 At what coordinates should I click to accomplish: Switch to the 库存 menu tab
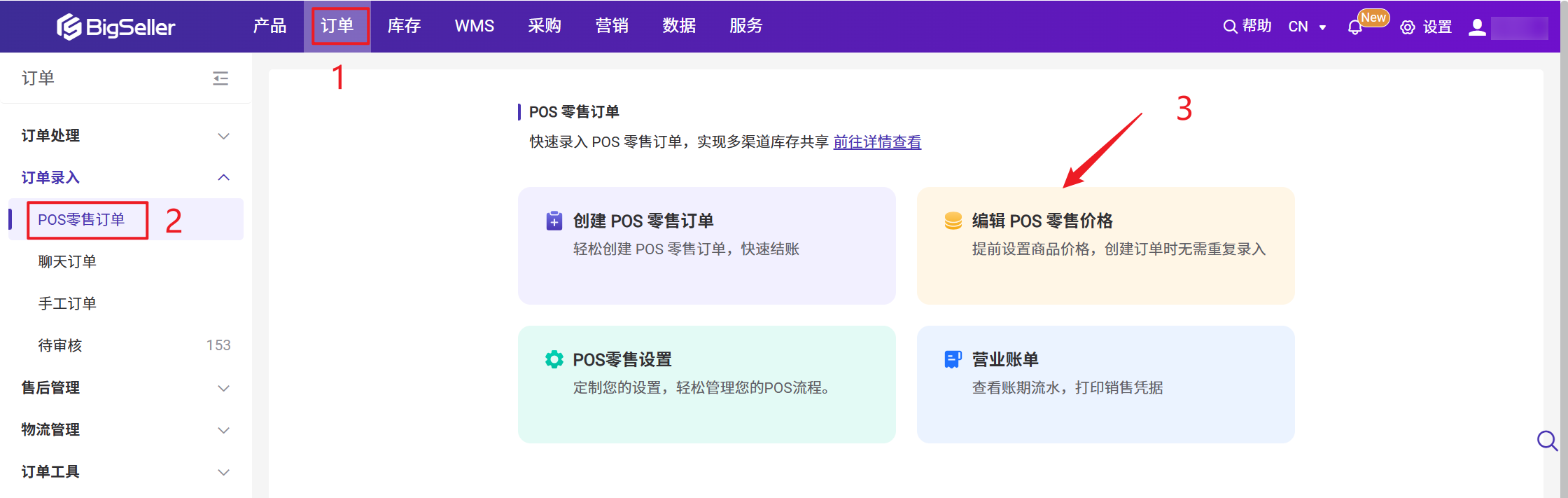pos(404,26)
